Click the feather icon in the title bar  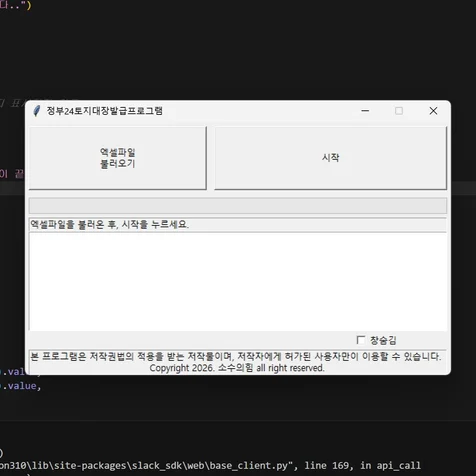tap(37, 111)
